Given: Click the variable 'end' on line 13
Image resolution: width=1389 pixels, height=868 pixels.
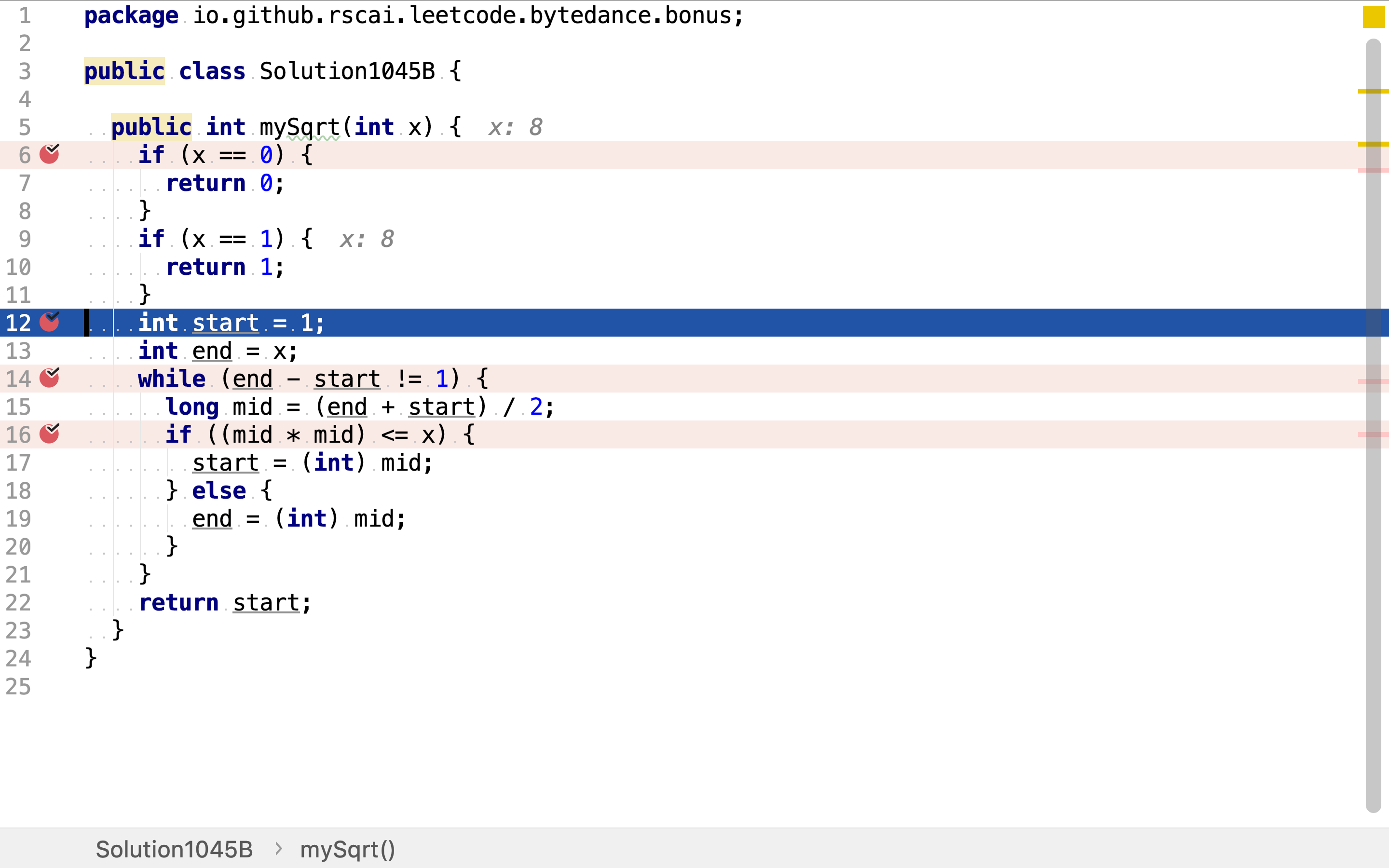Looking at the screenshot, I should click(212, 351).
